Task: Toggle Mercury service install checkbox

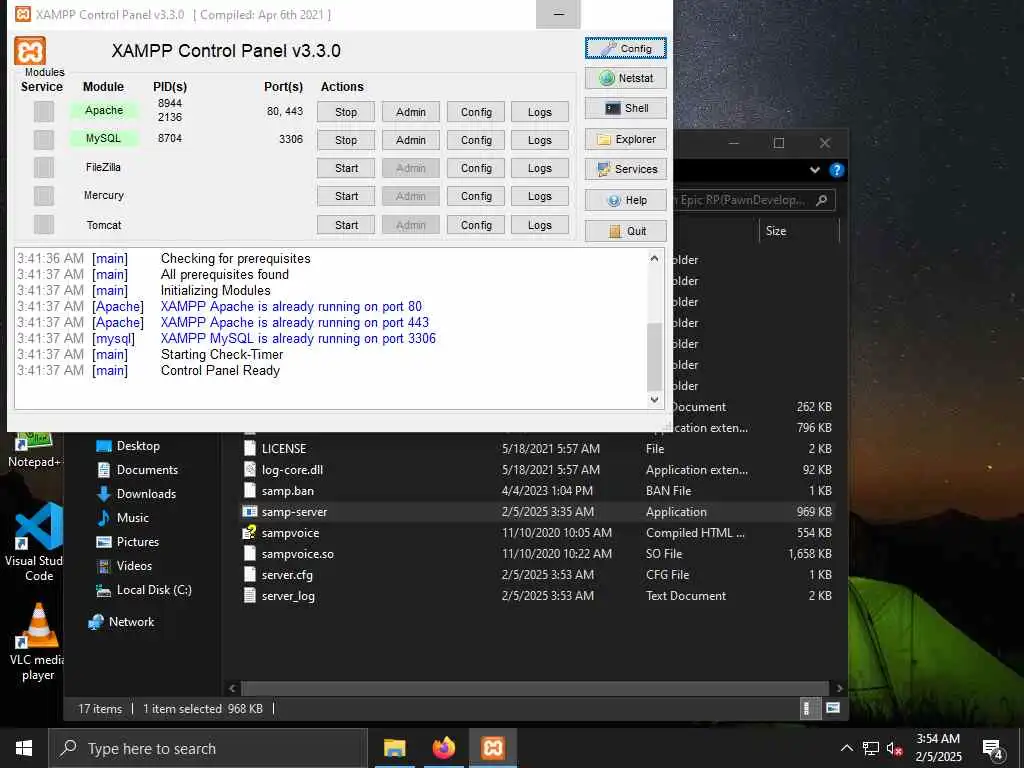Action: point(44,195)
